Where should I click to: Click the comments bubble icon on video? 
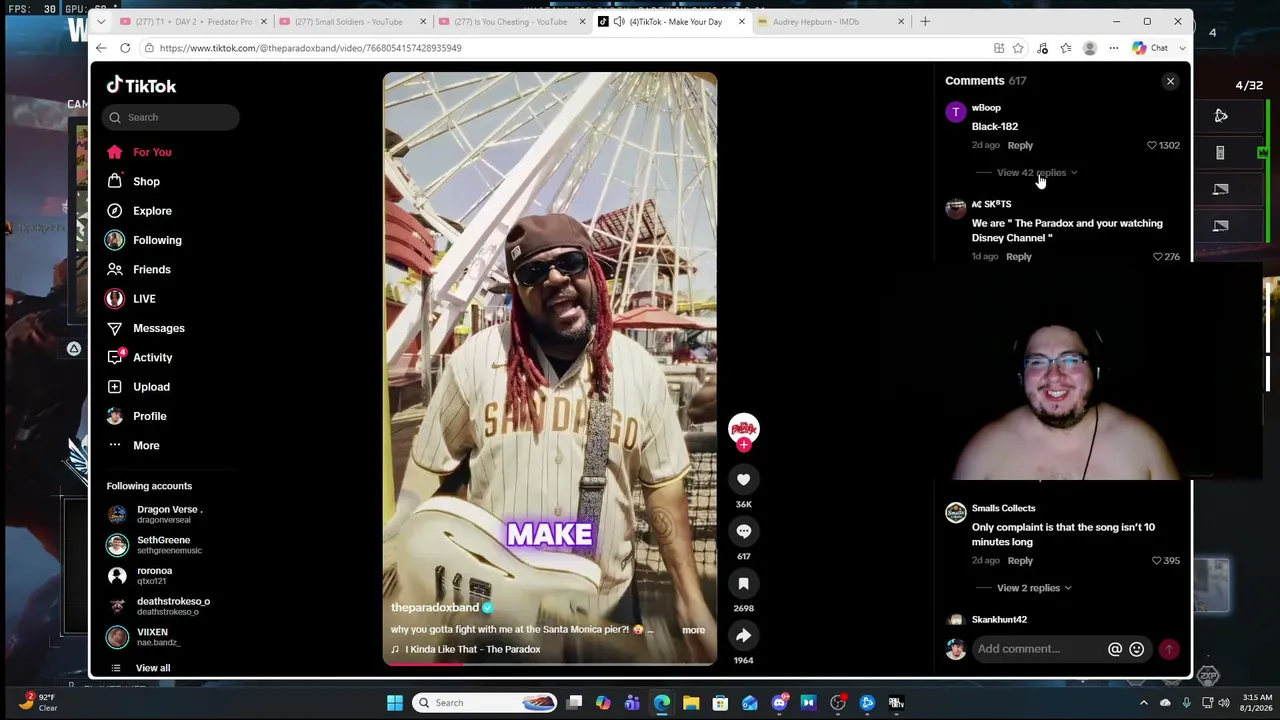[x=743, y=532]
